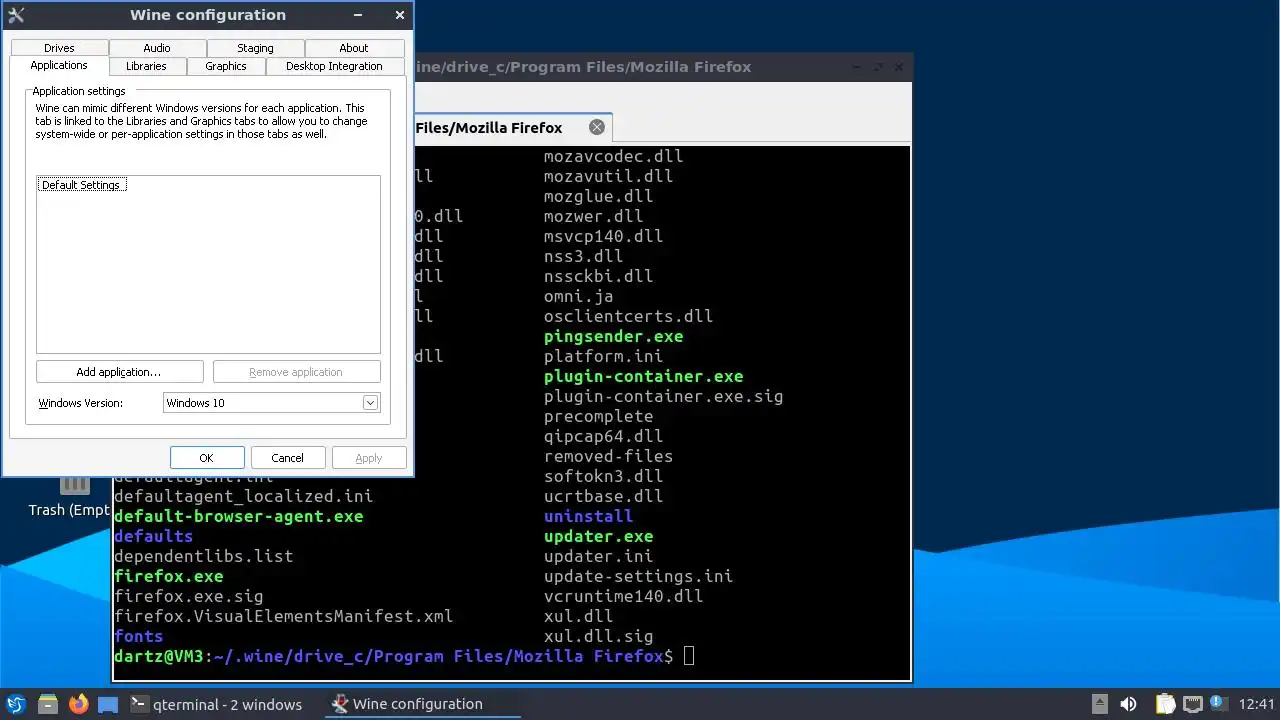The image size is (1280, 720).
Task: Click the defaults directory name
Action: coord(154,536)
